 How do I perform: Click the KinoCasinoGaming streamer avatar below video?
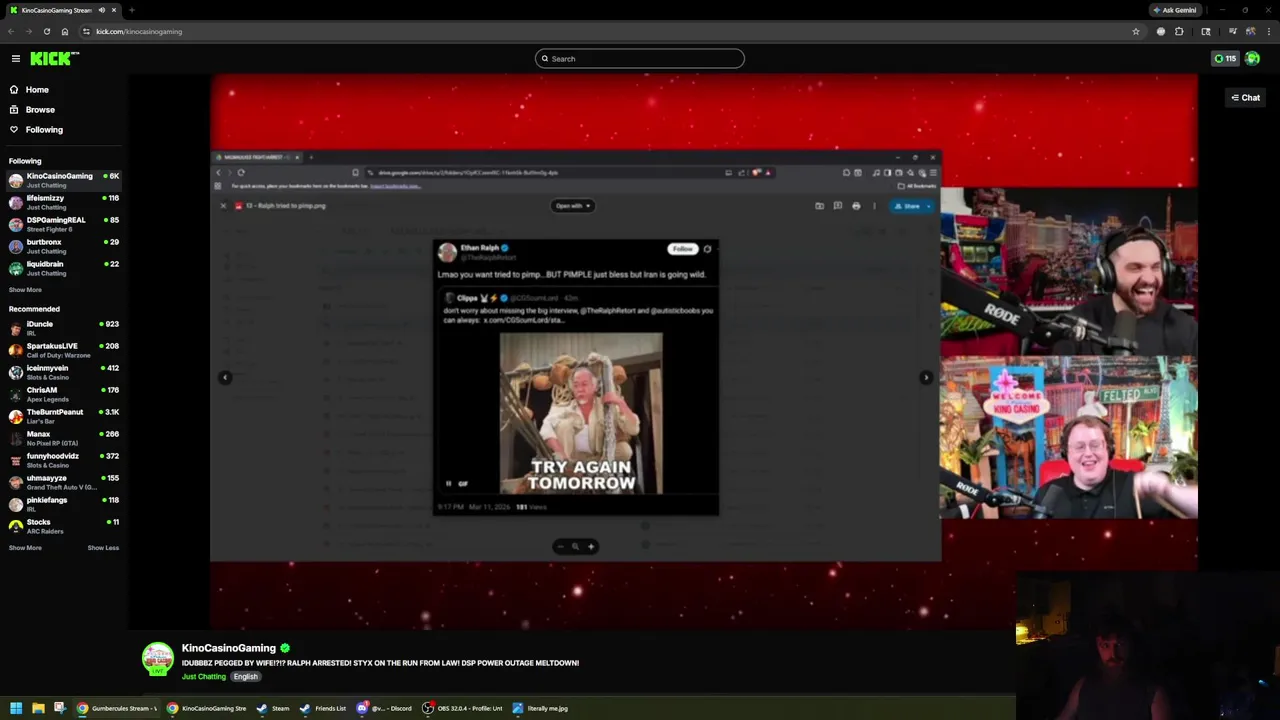[x=157, y=659]
